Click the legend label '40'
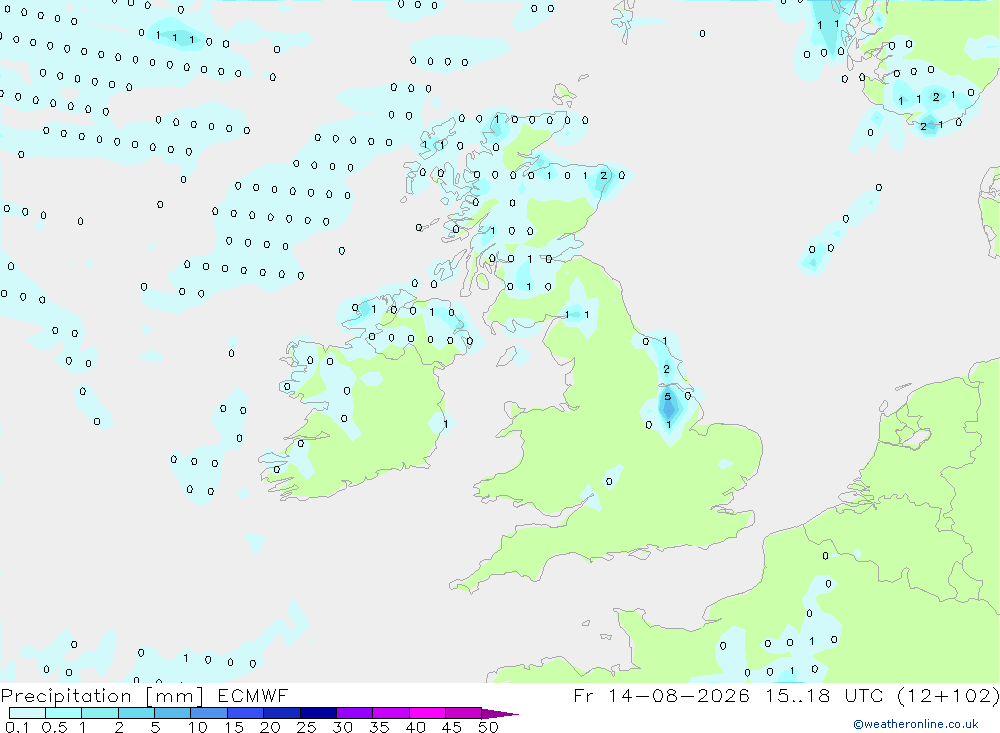Image resolution: width=1000 pixels, height=733 pixels. (415, 727)
